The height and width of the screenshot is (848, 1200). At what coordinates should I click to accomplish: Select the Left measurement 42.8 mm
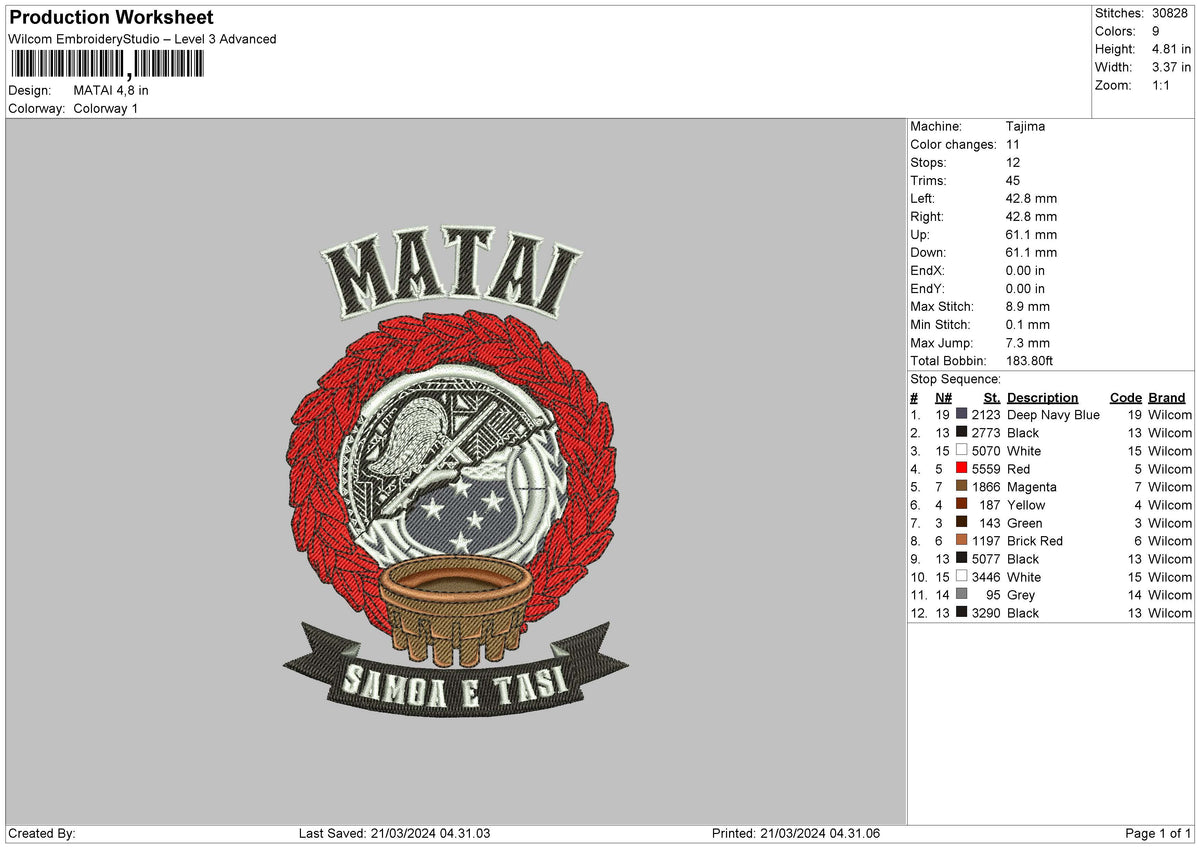point(1031,198)
